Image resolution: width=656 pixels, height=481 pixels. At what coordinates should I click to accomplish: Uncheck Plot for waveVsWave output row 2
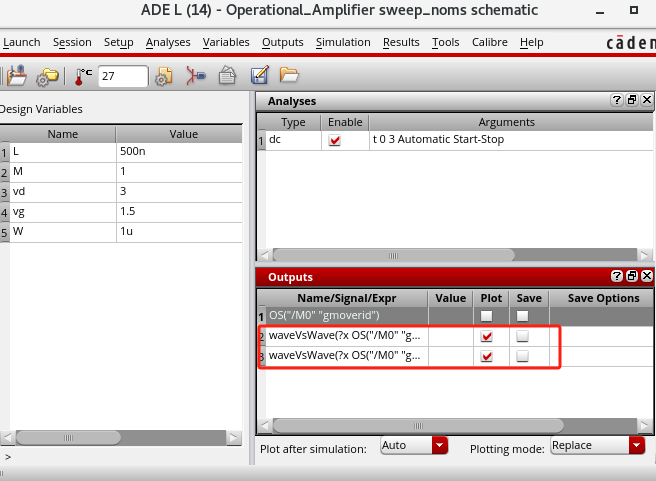coord(486,336)
